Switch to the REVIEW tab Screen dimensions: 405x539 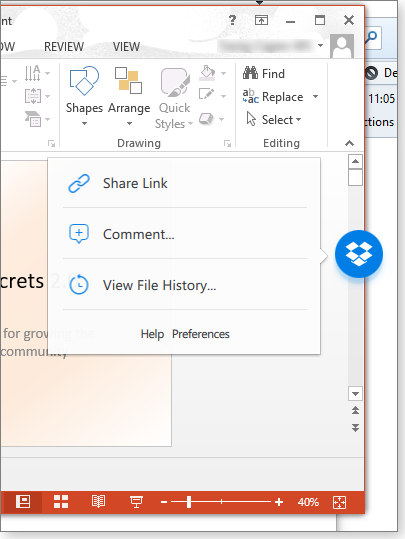(64, 46)
